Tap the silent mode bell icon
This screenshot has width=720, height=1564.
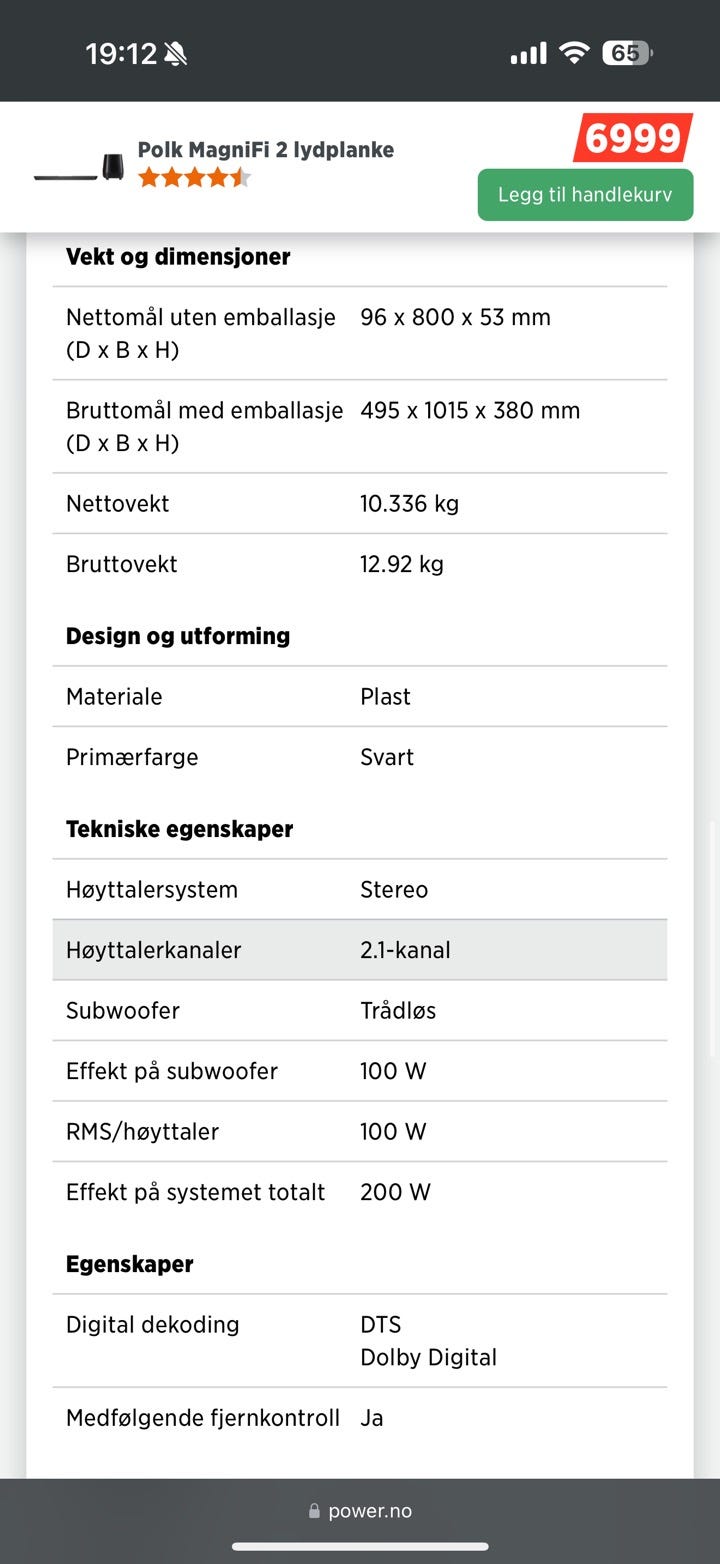[176, 54]
